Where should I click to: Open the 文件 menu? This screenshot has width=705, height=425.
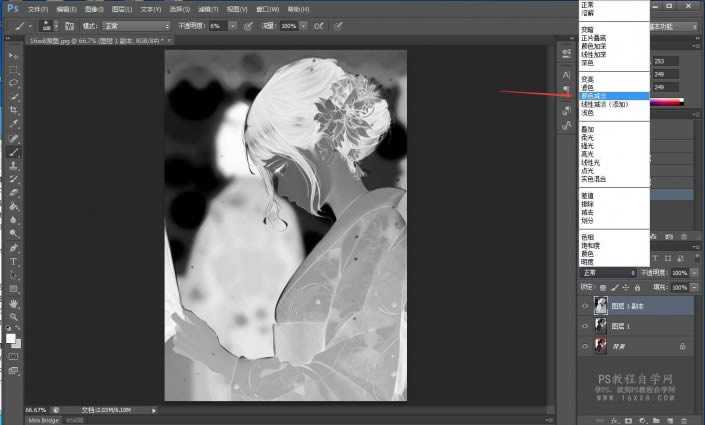click(37, 7)
